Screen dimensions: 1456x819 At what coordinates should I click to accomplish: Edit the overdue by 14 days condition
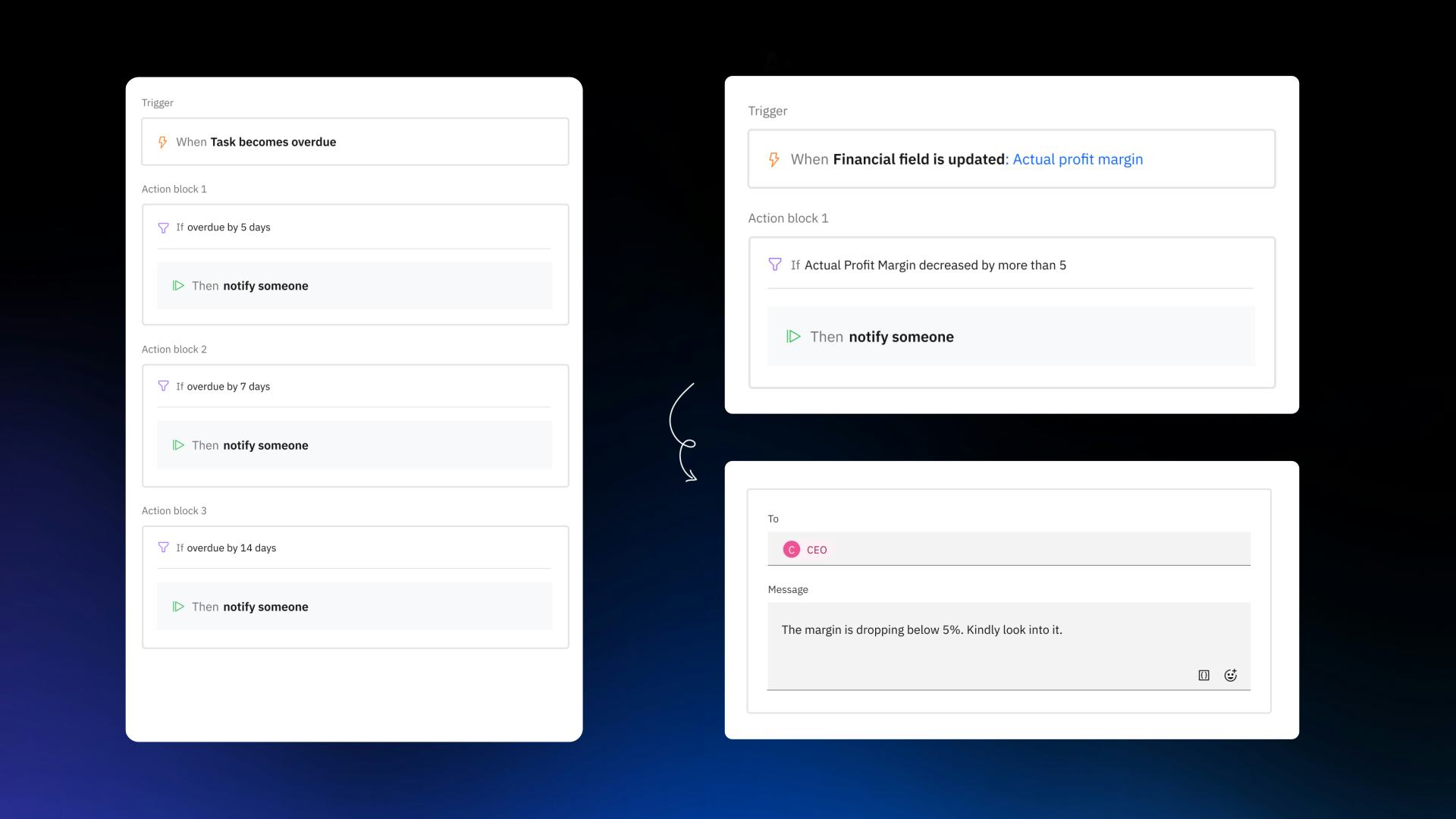pyautogui.click(x=231, y=548)
